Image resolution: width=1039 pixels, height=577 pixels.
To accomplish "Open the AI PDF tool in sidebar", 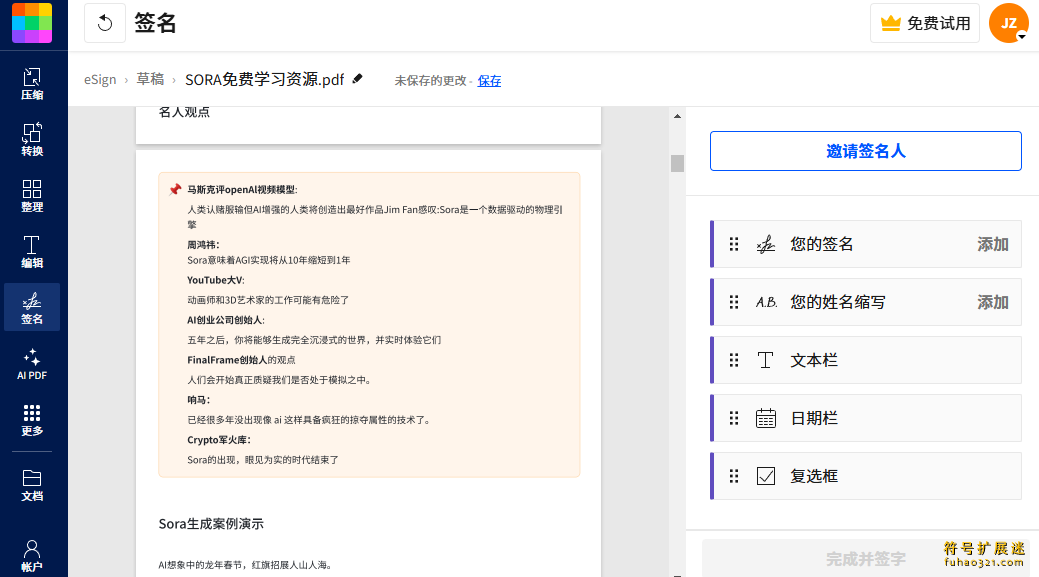I will coord(32,364).
